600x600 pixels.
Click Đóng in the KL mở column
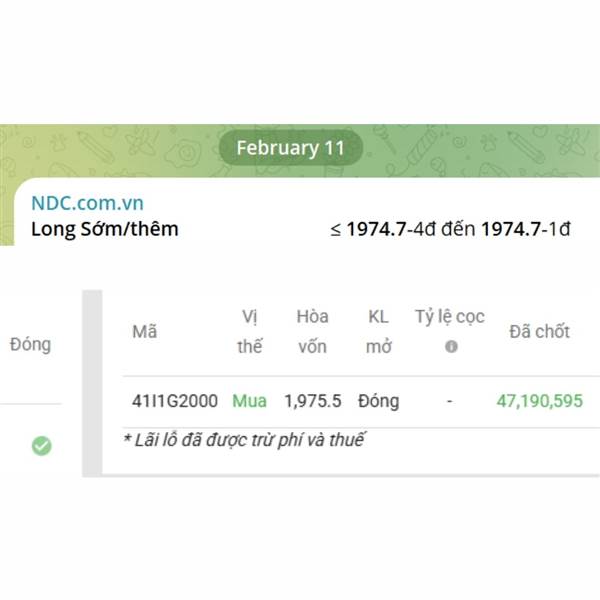point(378,401)
